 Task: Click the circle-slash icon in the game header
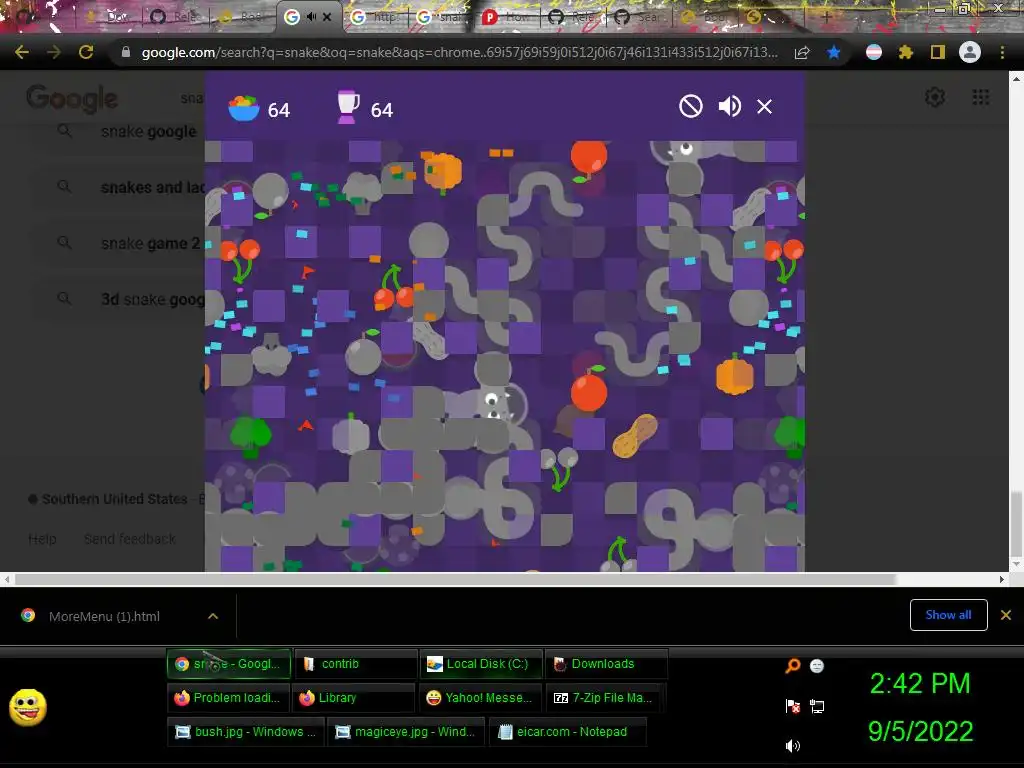690,106
